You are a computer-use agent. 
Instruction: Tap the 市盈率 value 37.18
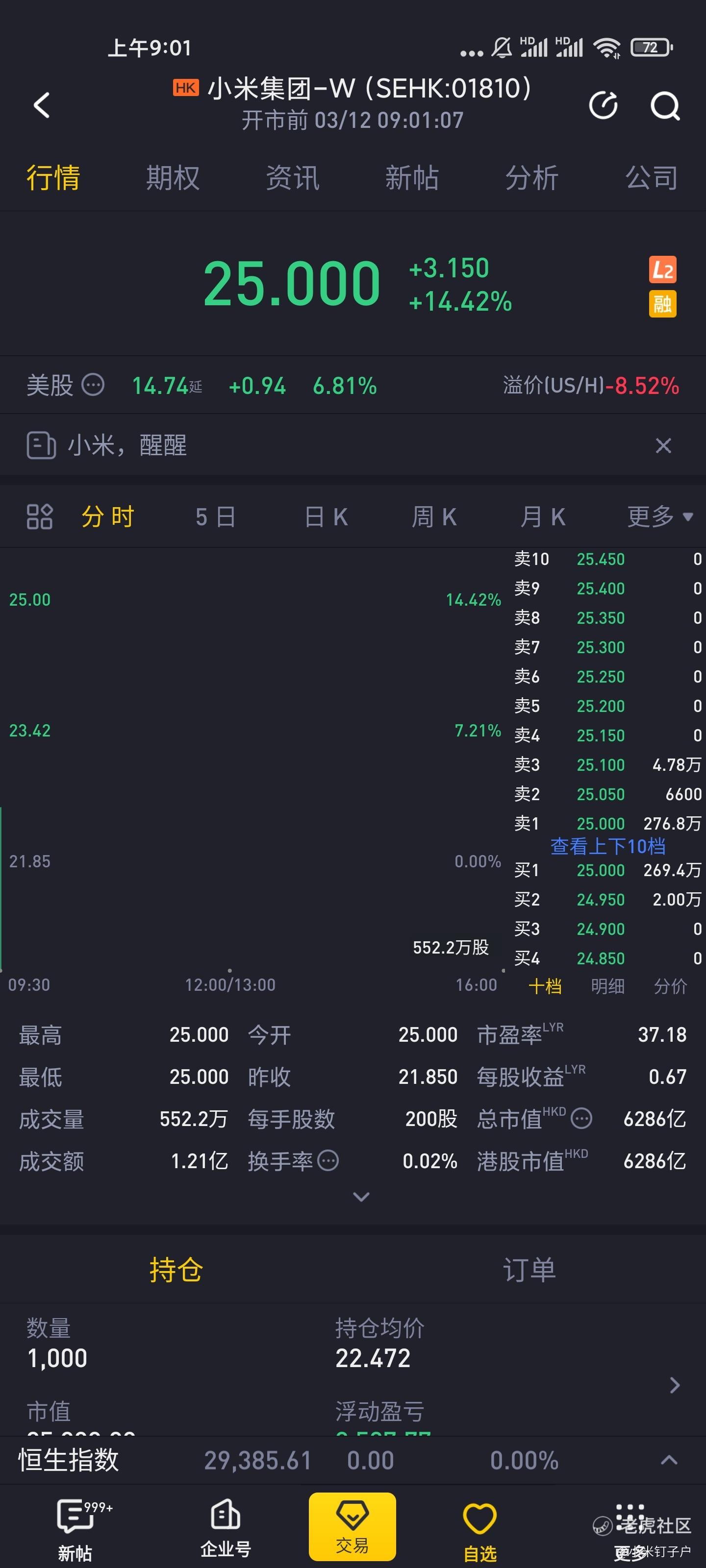pyautogui.click(x=662, y=1035)
